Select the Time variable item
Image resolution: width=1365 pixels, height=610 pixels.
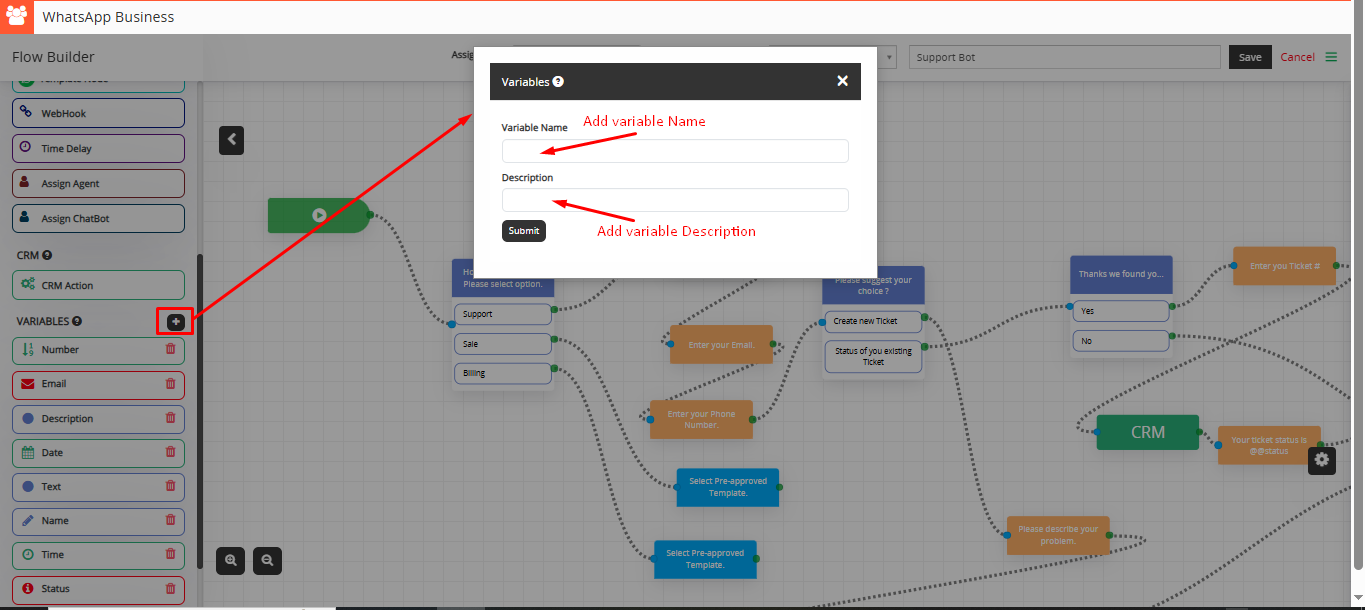[x=99, y=554]
